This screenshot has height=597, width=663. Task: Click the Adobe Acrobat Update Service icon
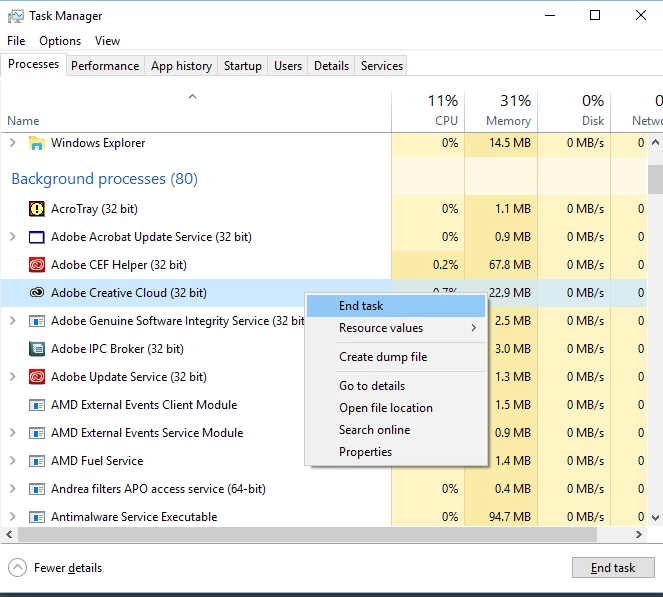tap(37, 237)
